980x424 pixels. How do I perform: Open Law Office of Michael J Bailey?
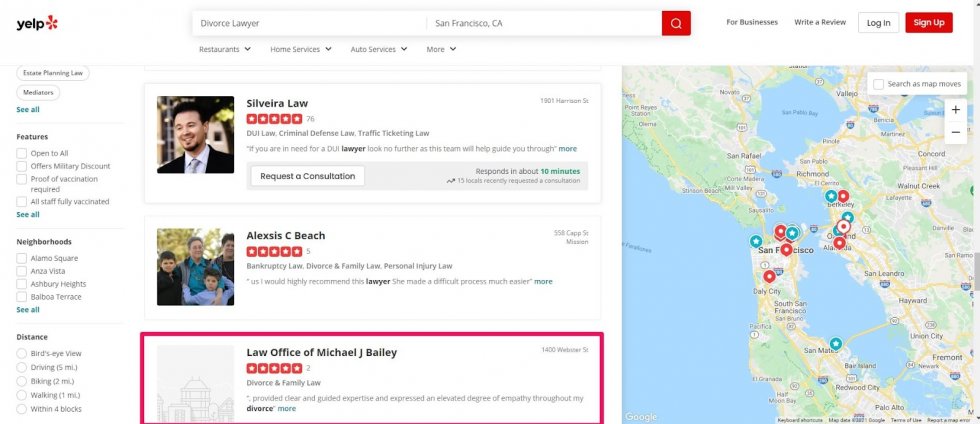(x=321, y=352)
